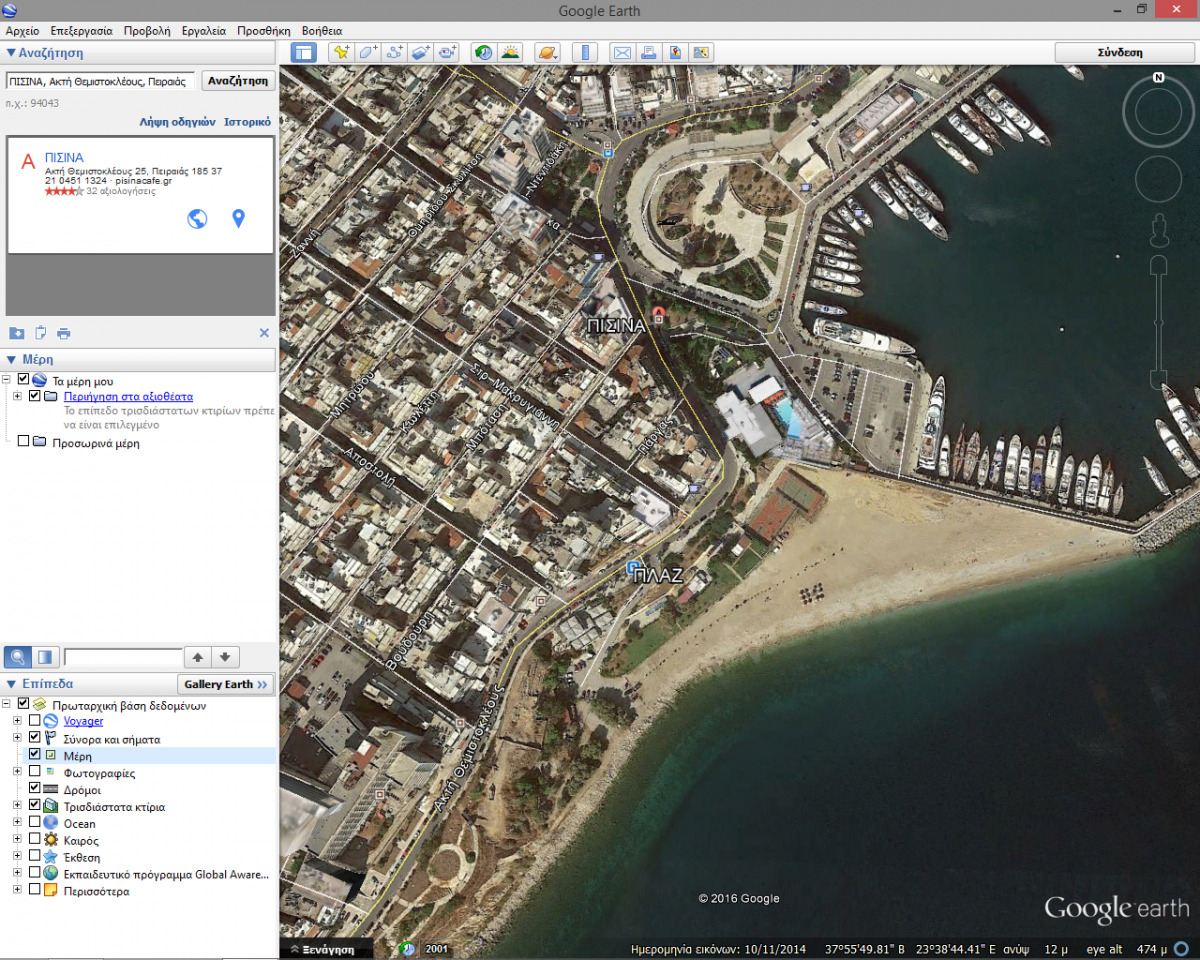Collapse the Μέρη panel header
Viewport: 1200px width, 960px height.
[x=138, y=359]
